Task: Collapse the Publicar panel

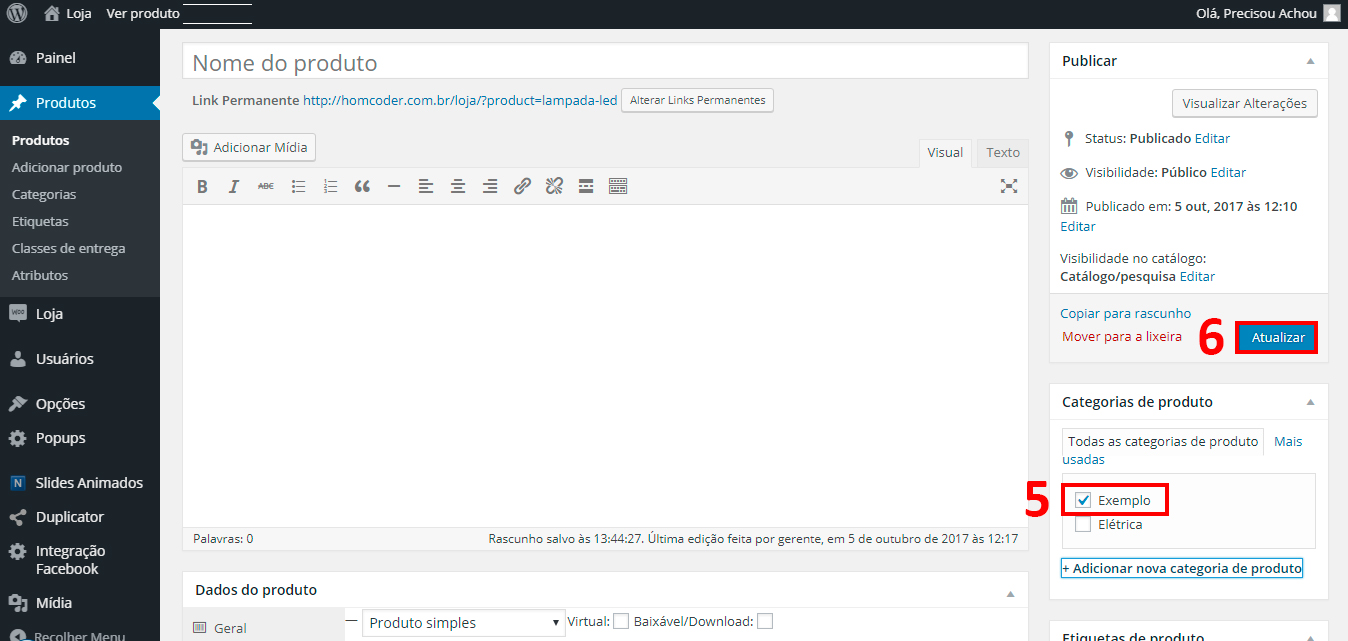Action: click(1310, 61)
